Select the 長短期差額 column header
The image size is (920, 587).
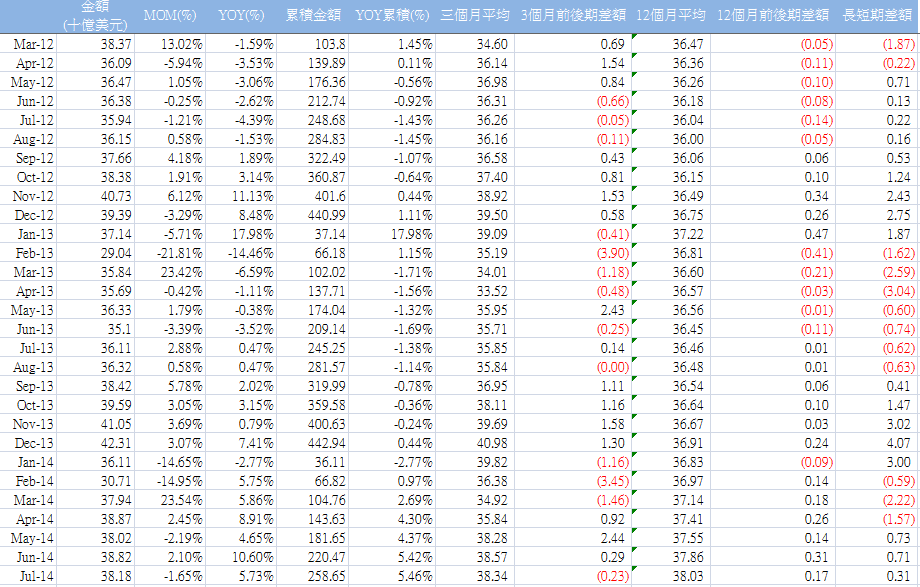[877, 15]
